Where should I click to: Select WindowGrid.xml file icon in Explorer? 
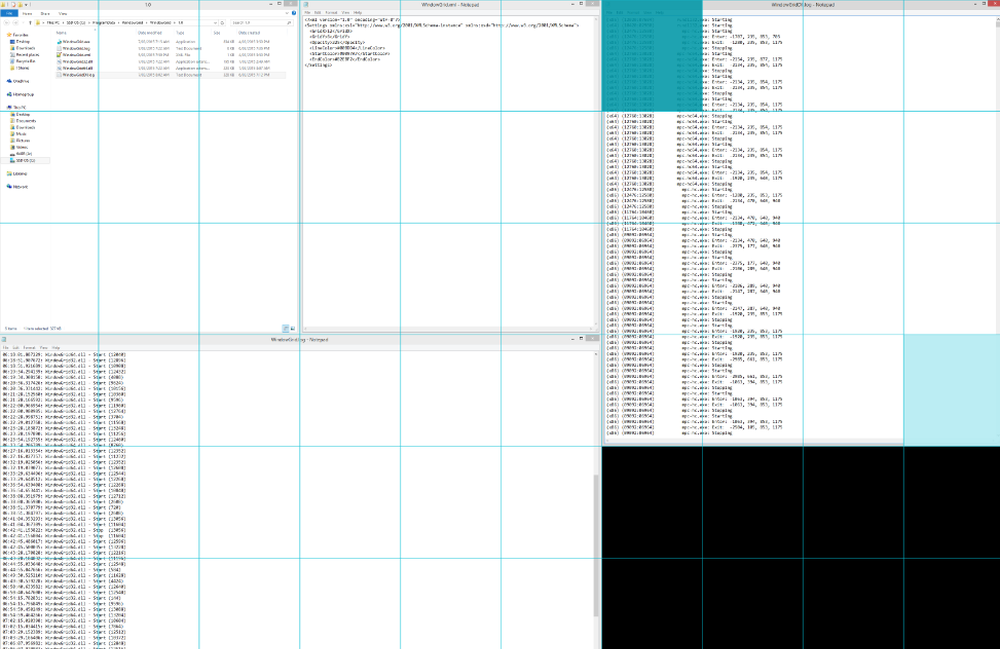tap(59, 55)
